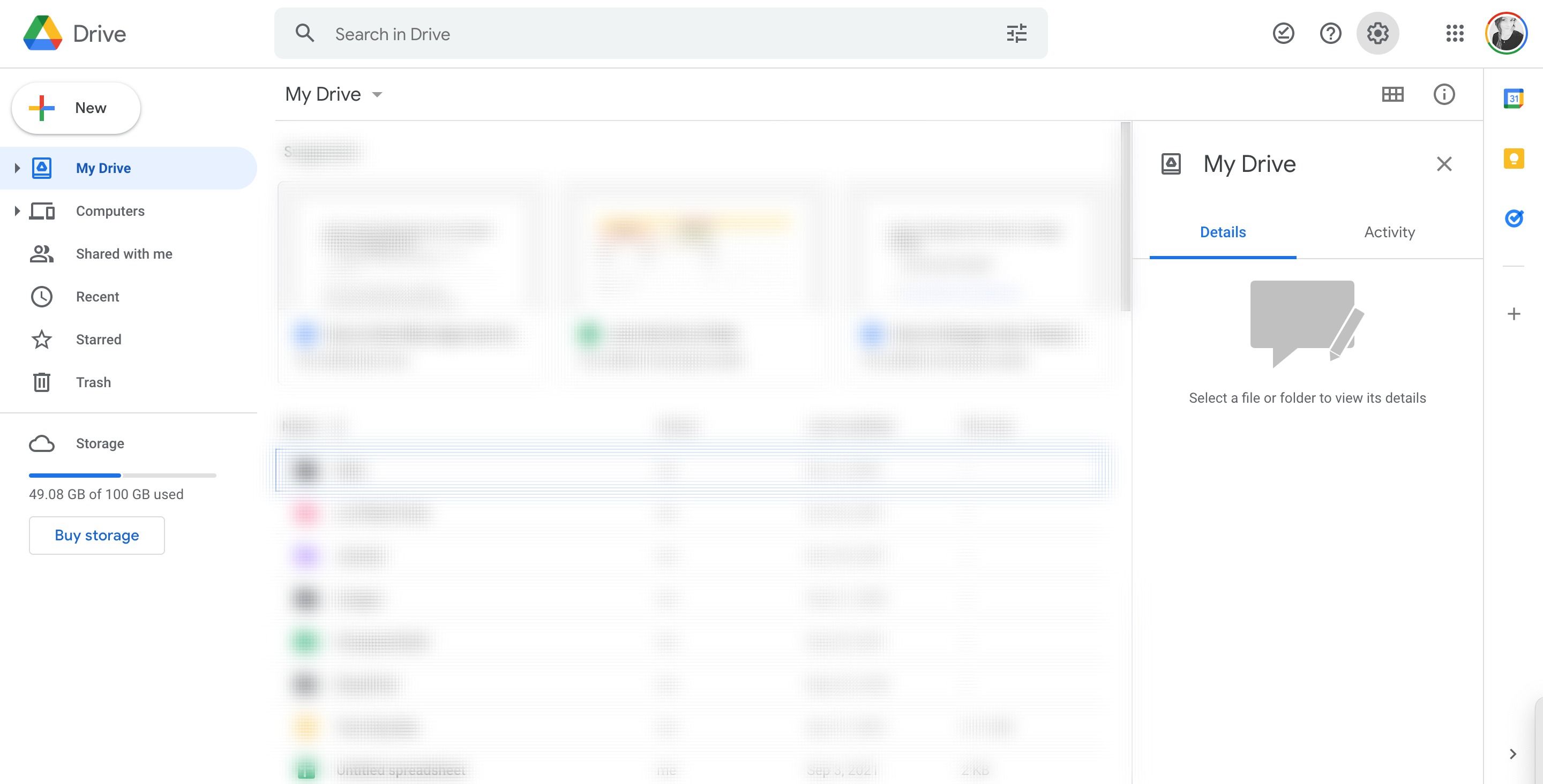The height and width of the screenshot is (784, 1543).
Task: Switch to the Activity tab
Action: (1389, 232)
